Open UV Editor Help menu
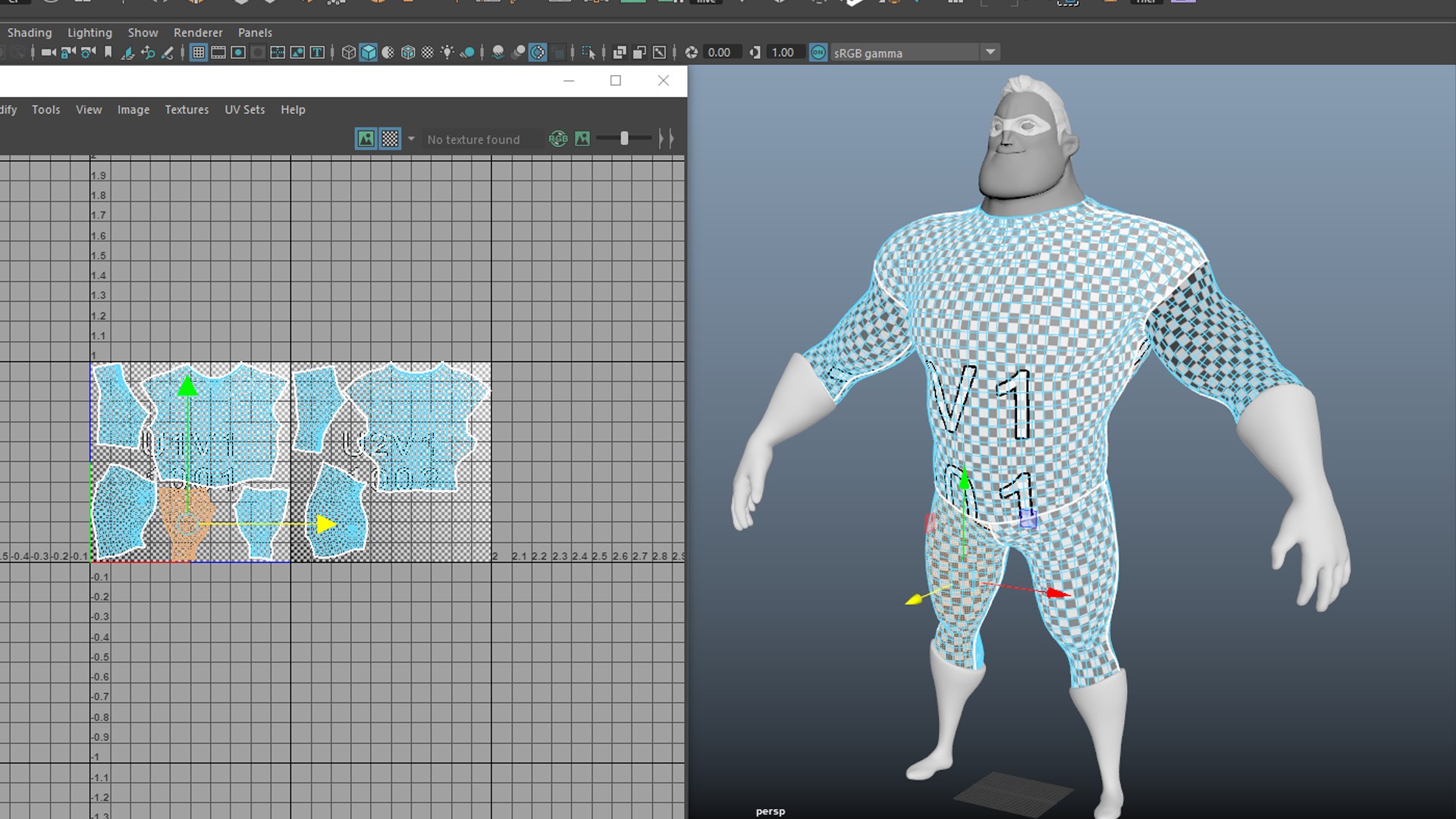 point(293,109)
